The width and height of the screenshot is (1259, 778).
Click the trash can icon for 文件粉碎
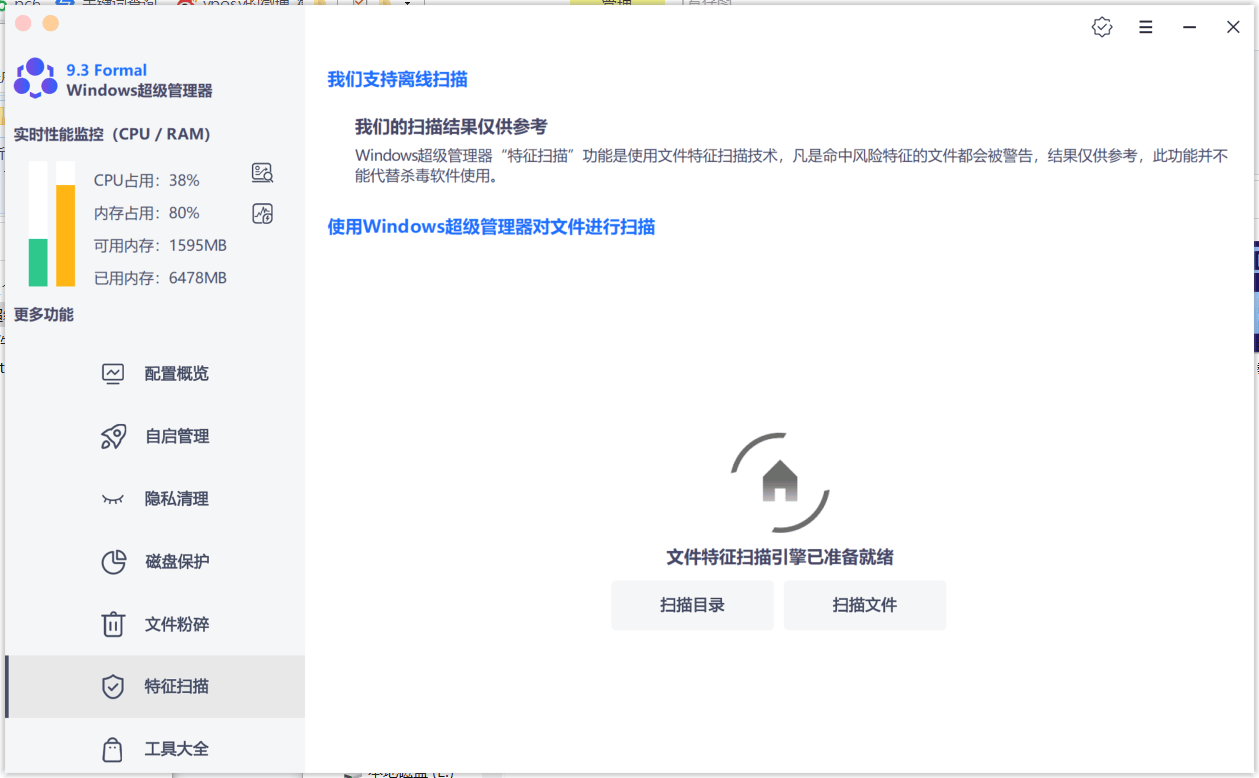(x=113, y=623)
